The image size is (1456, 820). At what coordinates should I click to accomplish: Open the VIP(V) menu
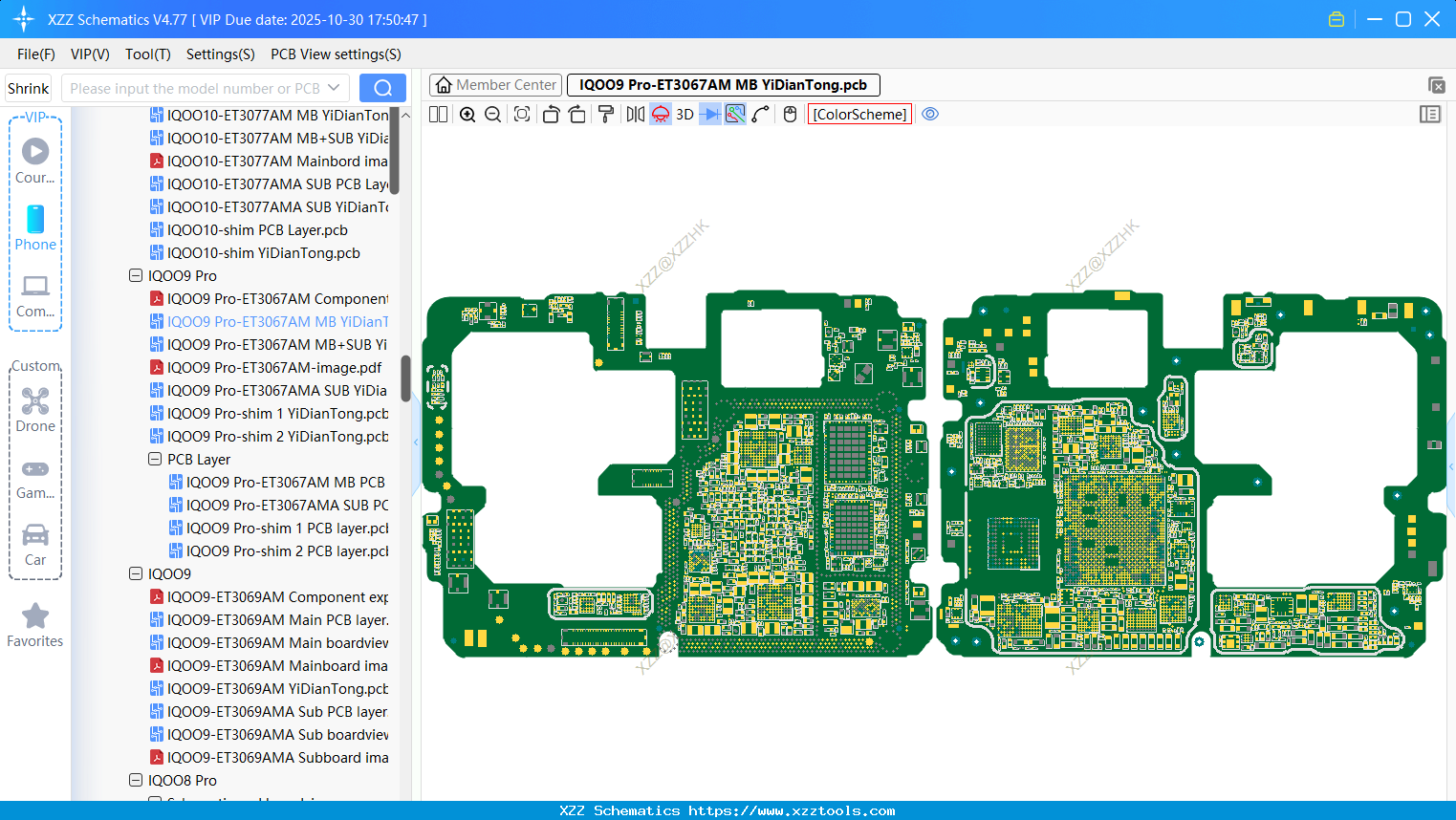tap(90, 54)
